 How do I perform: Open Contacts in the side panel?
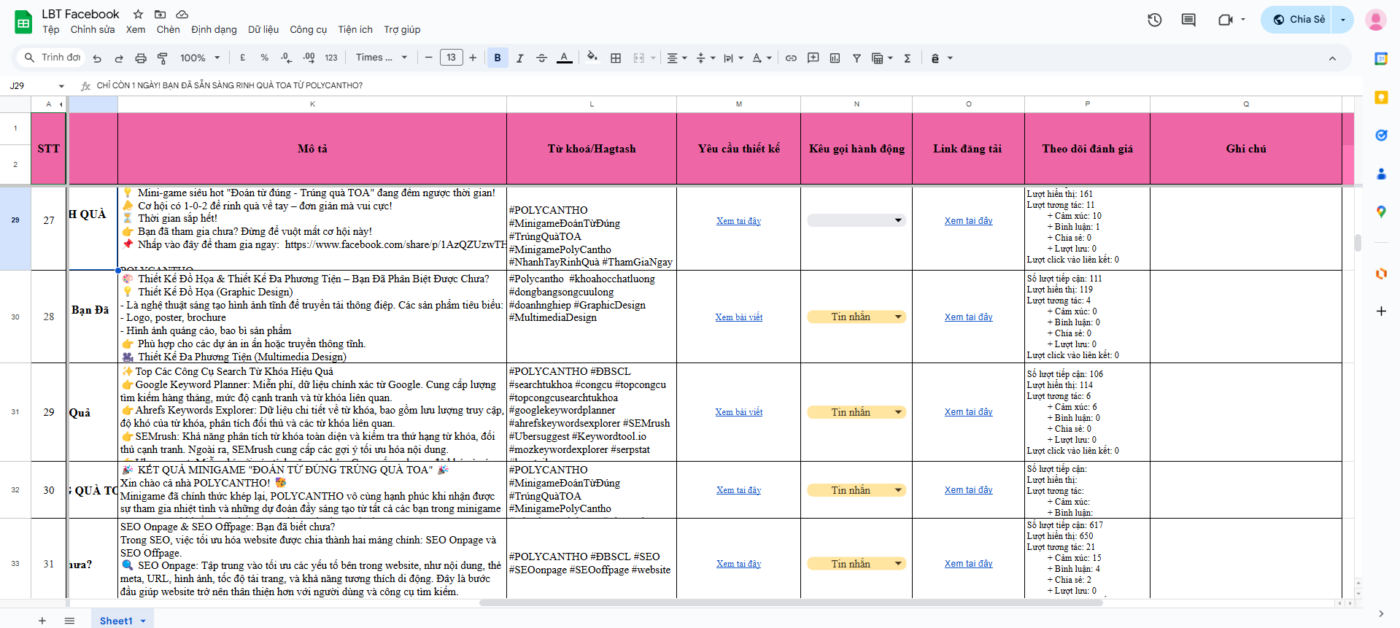point(1381,173)
